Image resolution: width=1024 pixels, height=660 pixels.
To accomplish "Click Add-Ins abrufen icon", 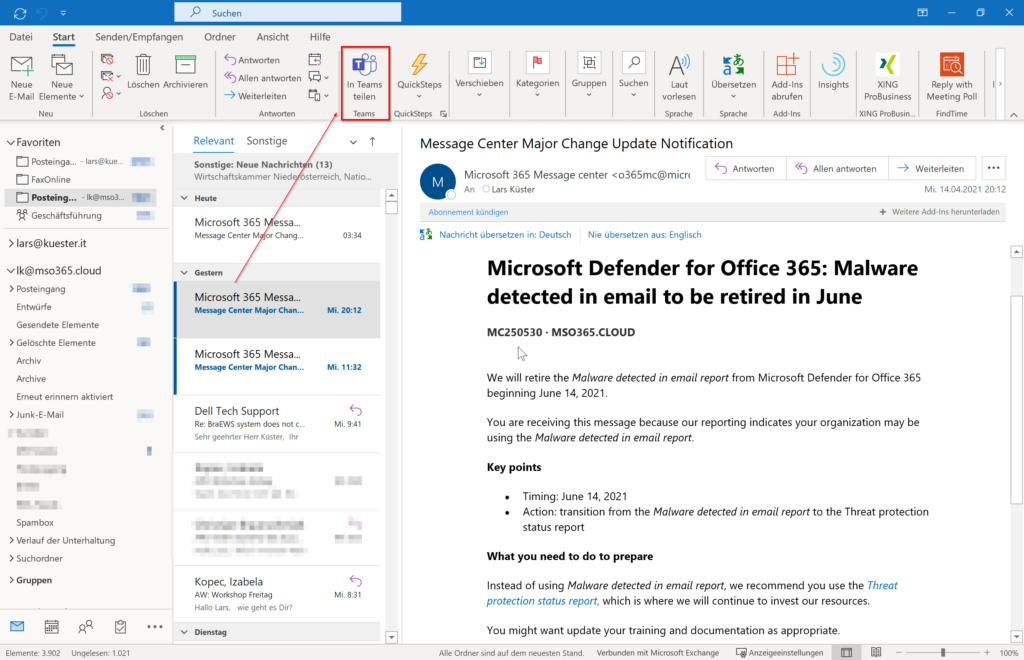I will pyautogui.click(x=787, y=65).
